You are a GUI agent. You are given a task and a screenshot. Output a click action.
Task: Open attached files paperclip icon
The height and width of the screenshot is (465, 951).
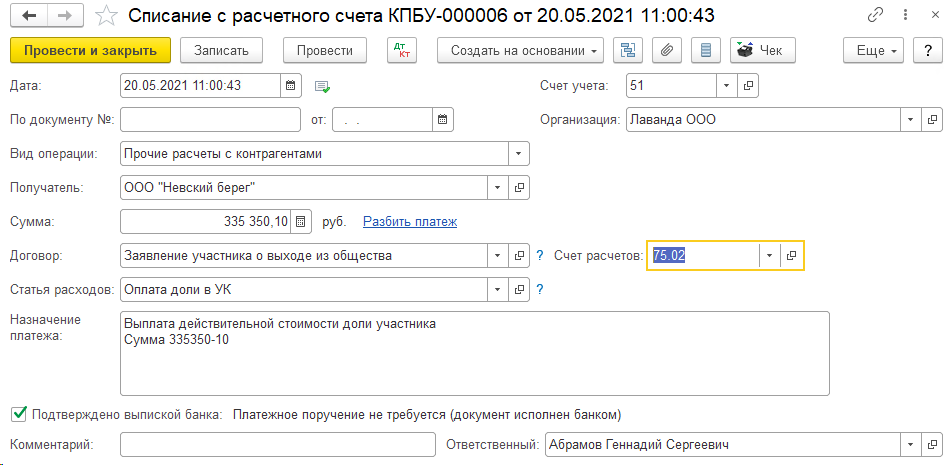tap(667, 50)
